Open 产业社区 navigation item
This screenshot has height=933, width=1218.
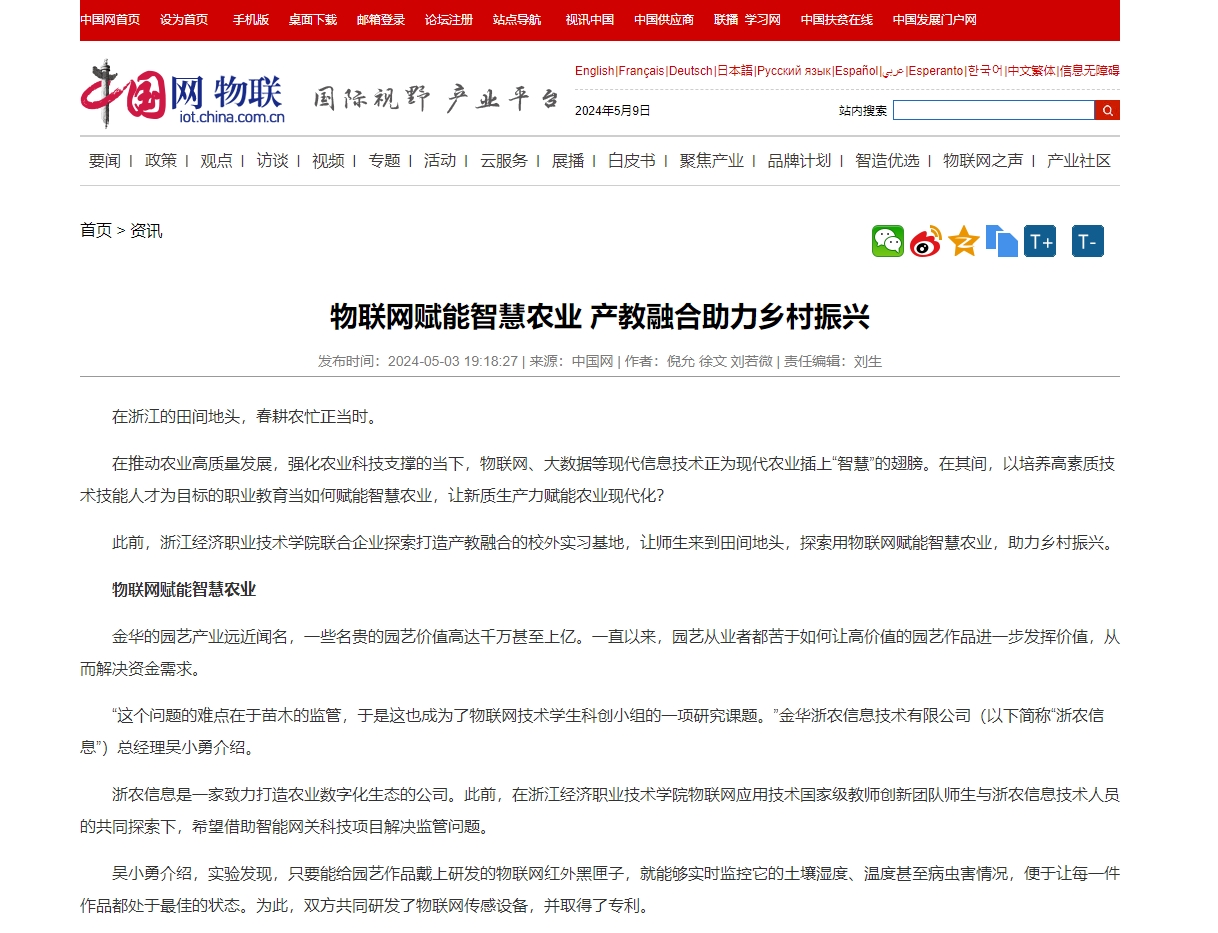(x=1079, y=161)
